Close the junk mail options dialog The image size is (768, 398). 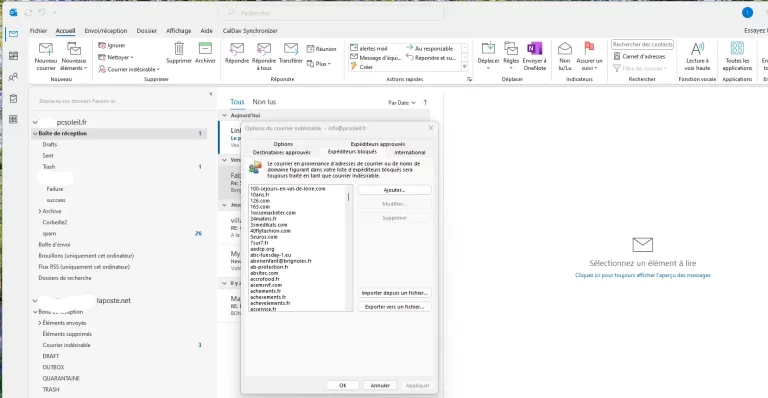click(x=431, y=128)
